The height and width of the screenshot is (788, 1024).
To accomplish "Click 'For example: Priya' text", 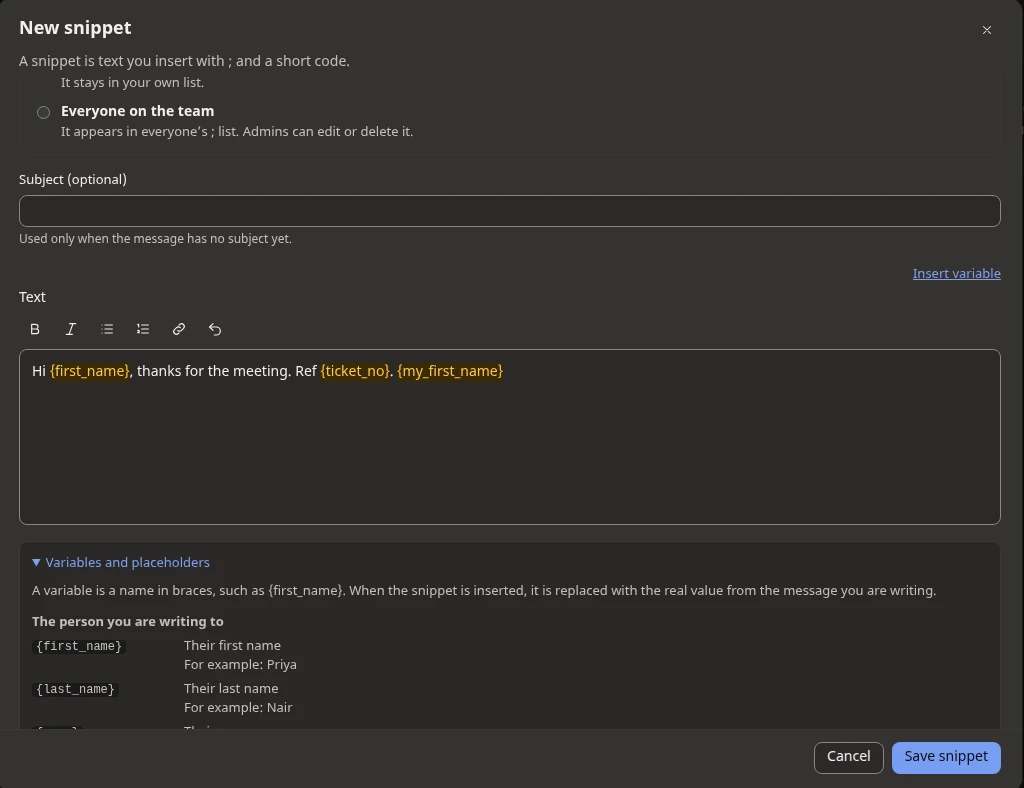I will pos(240,665).
